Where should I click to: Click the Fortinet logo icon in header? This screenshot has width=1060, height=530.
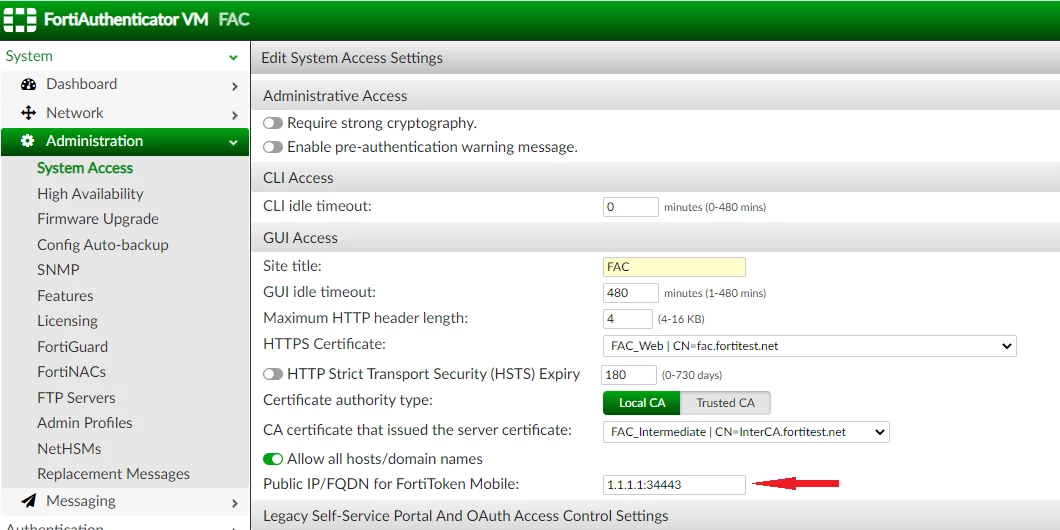[20, 19]
